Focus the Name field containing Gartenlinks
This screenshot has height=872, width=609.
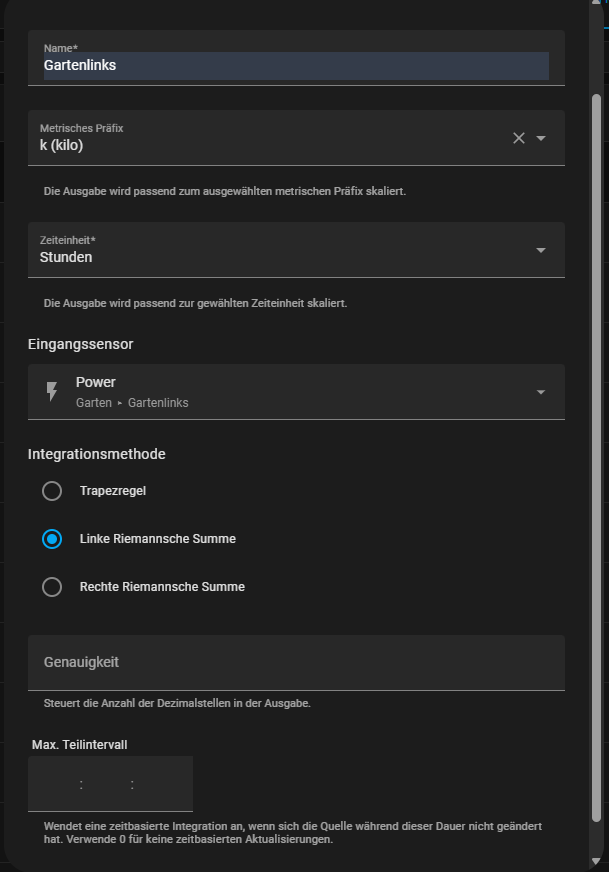pos(296,65)
